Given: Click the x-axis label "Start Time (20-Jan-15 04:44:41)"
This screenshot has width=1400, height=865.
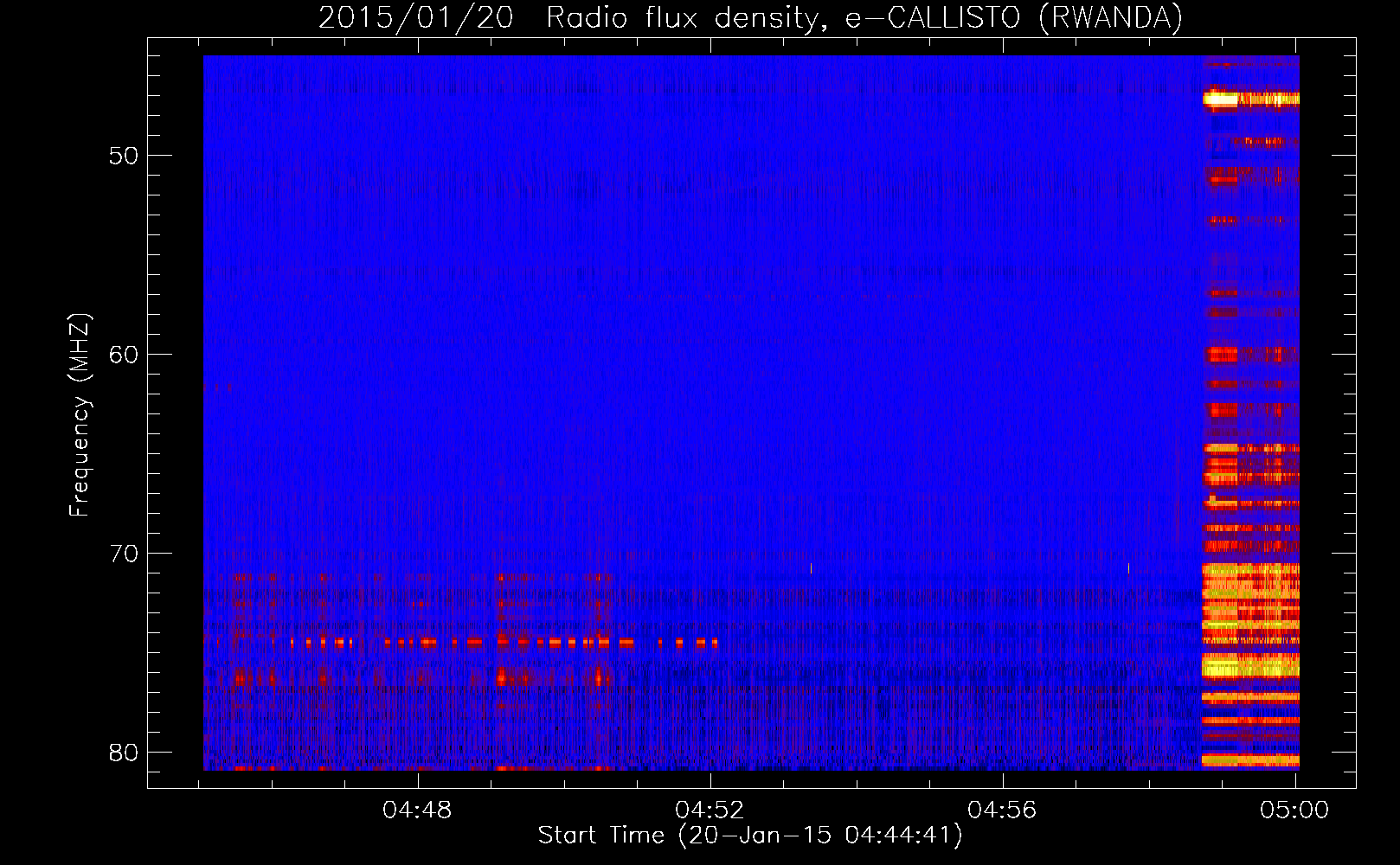Looking at the screenshot, I should click(749, 835).
